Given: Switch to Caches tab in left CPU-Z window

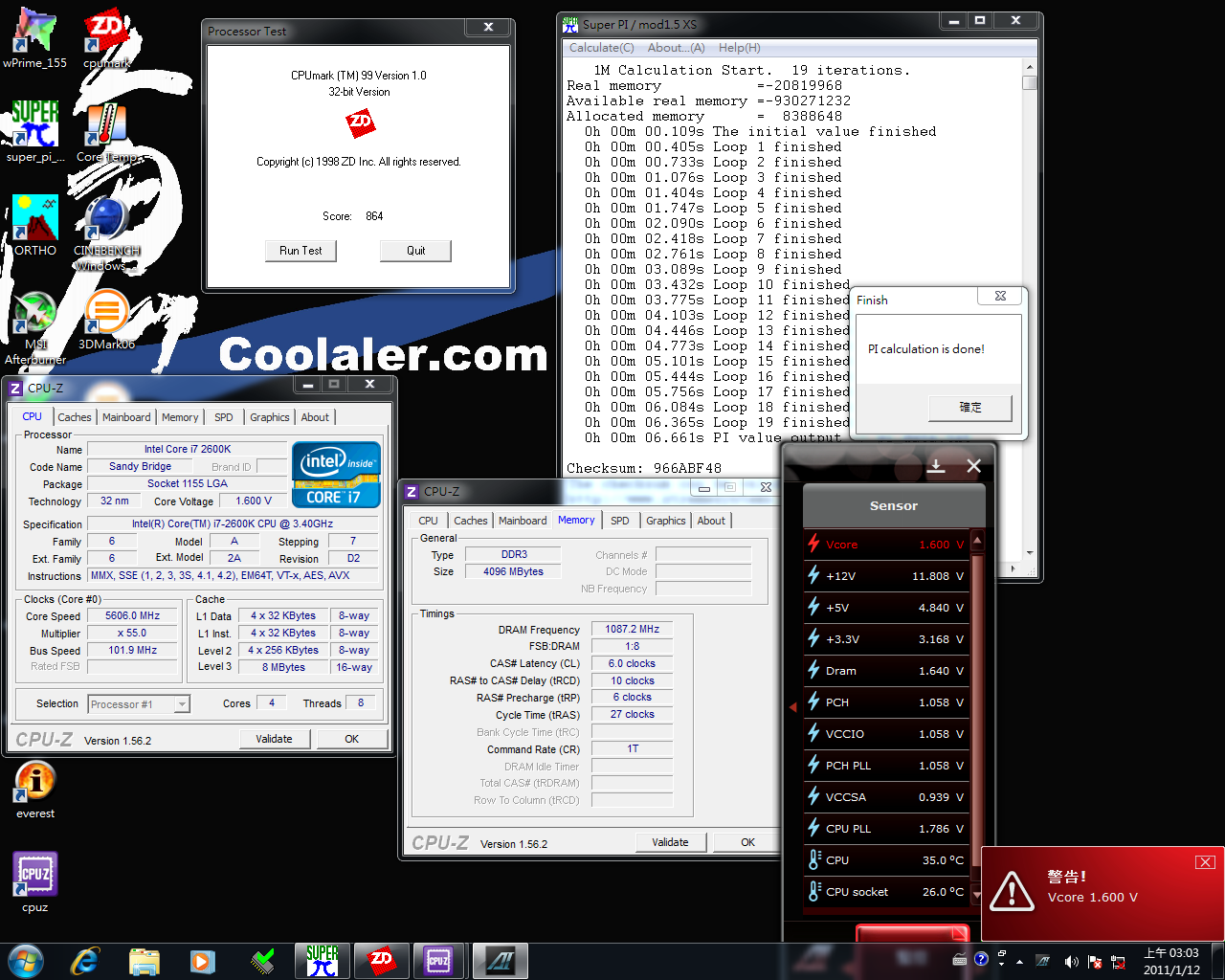Looking at the screenshot, I should [75, 417].
